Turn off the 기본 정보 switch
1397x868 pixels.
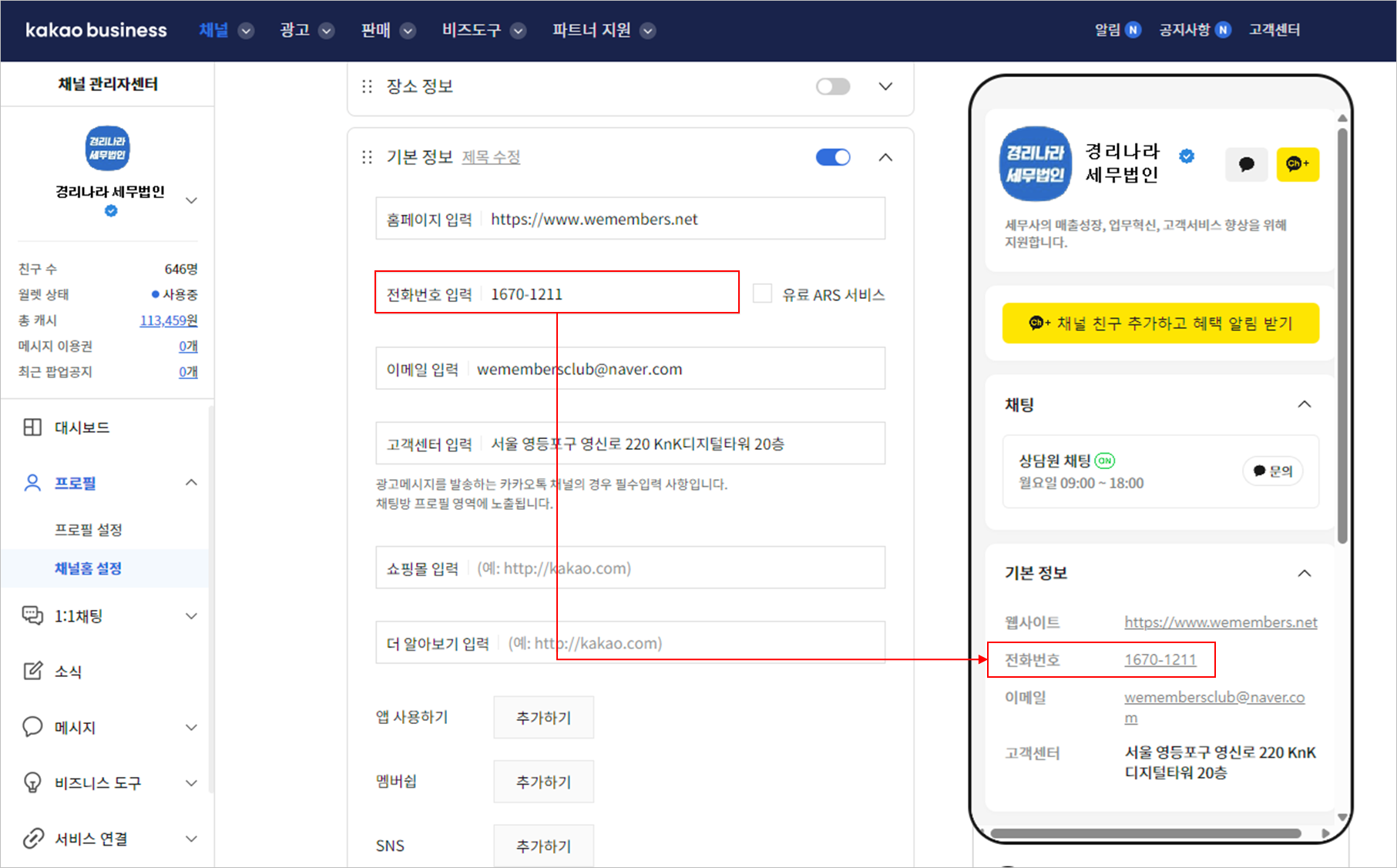pyautogui.click(x=833, y=157)
